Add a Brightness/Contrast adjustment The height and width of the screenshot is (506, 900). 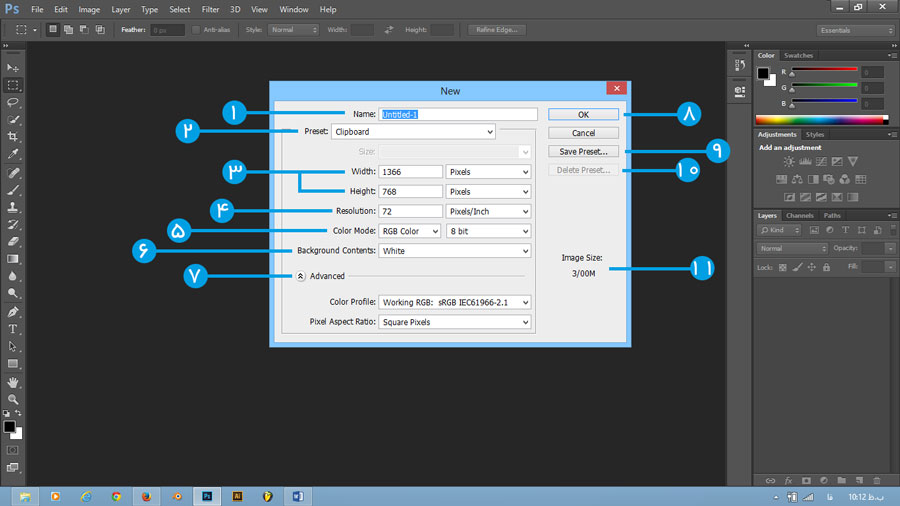pyautogui.click(x=789, y=162)
